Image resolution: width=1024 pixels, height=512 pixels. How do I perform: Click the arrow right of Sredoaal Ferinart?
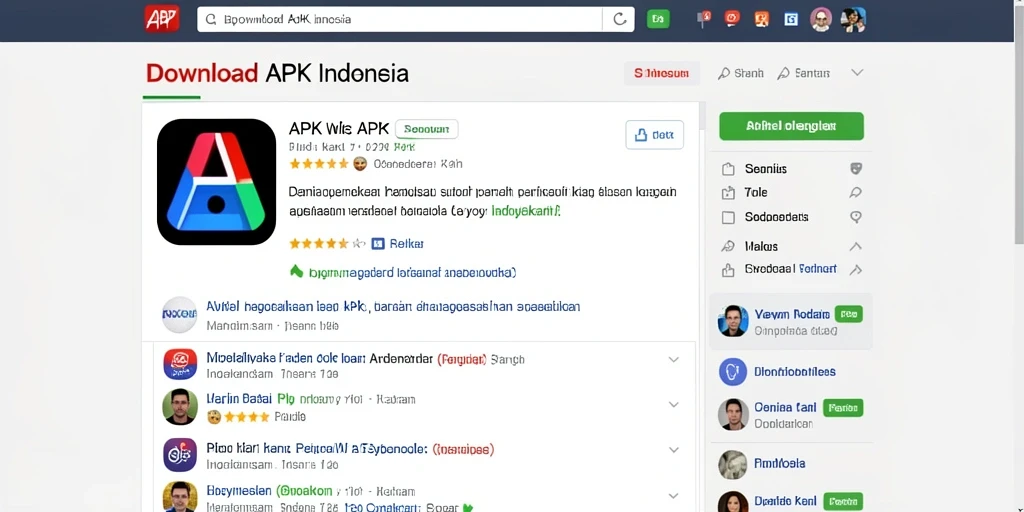tap(855, 270)
